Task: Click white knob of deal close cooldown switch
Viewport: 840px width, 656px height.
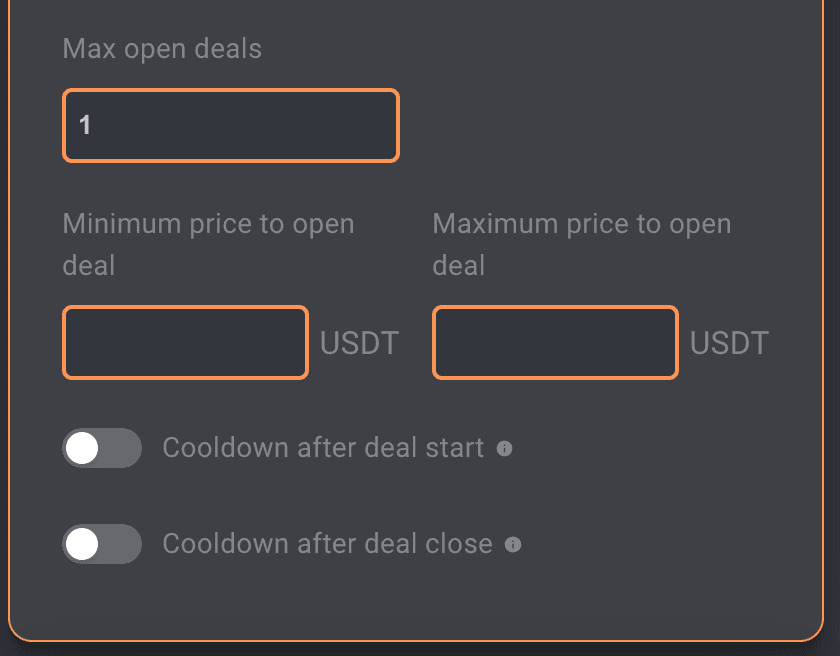Action: tap(82, 544)
